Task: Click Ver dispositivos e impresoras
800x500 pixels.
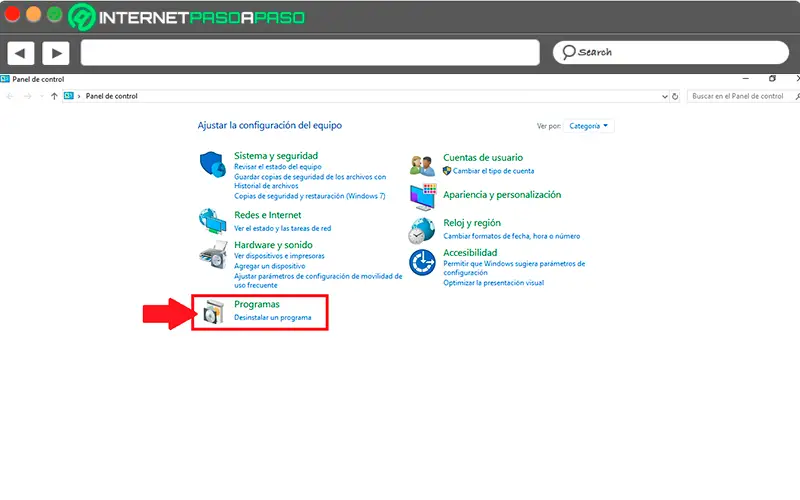Action: [x=279, y=256]
